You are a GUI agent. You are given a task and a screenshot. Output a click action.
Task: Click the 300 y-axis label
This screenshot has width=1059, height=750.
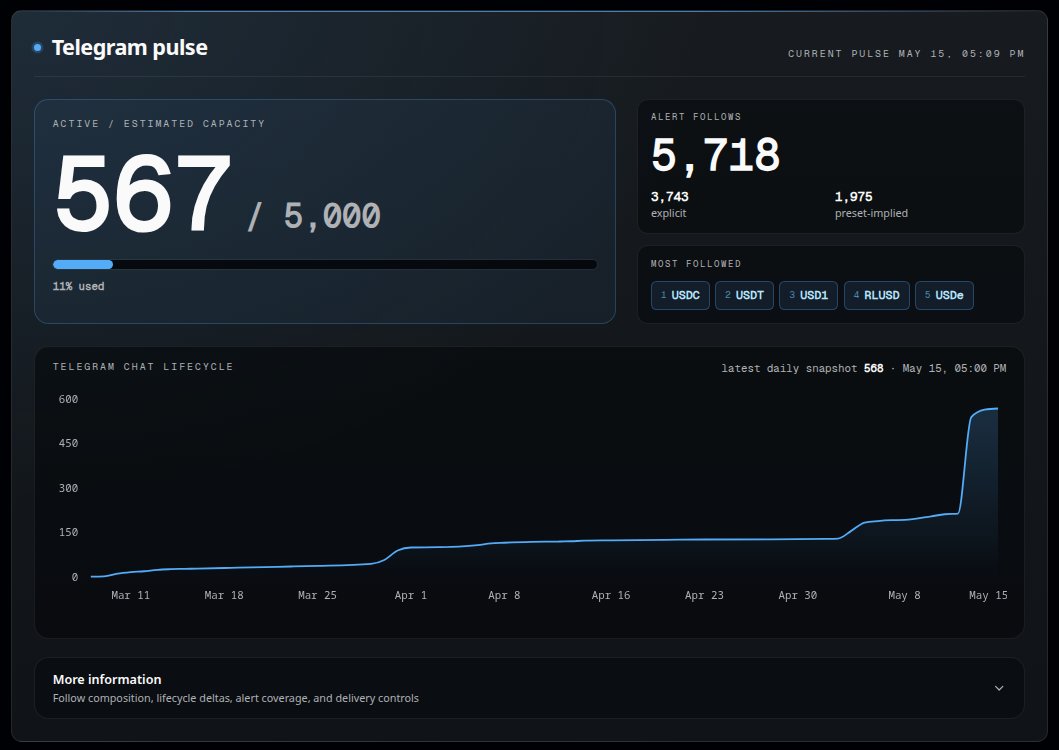click(x=68, y=488)
